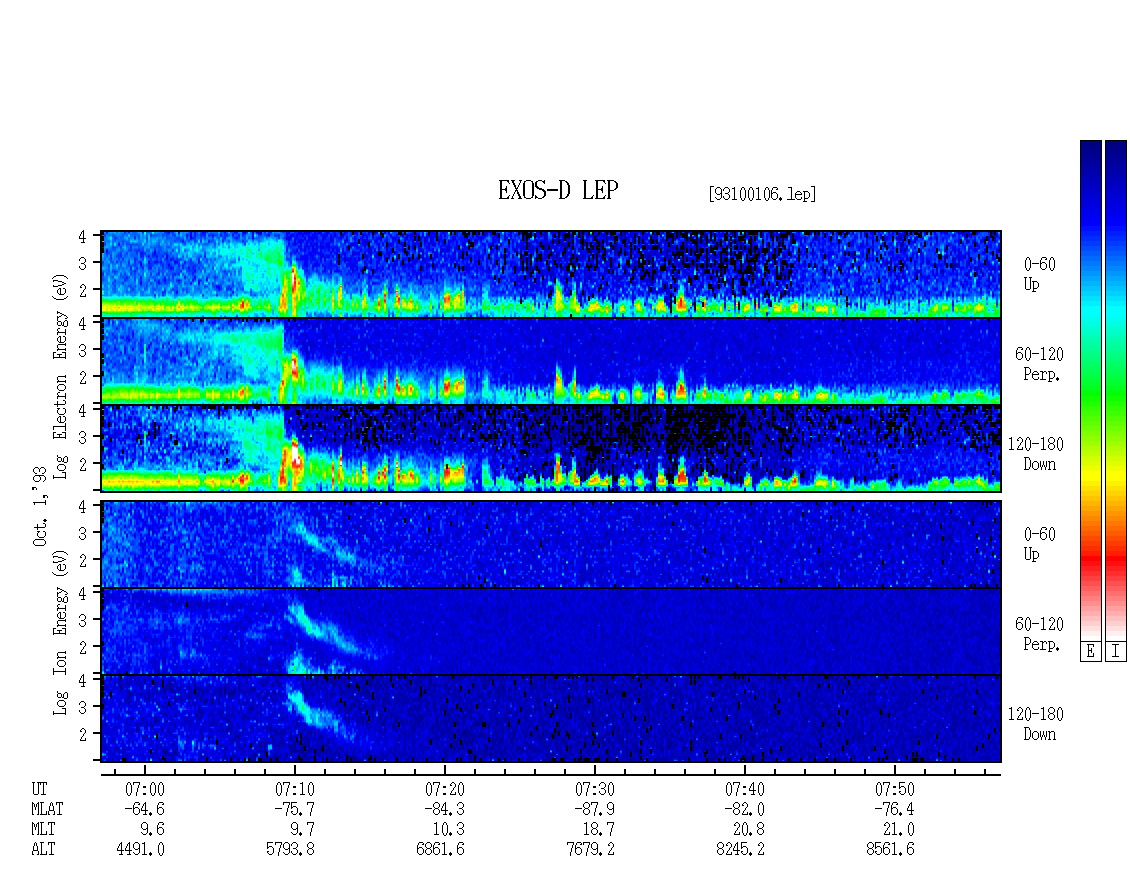Click the altitude value 4491.0
The width and height of the screenshot is (1130, 875).
(141, 850)
